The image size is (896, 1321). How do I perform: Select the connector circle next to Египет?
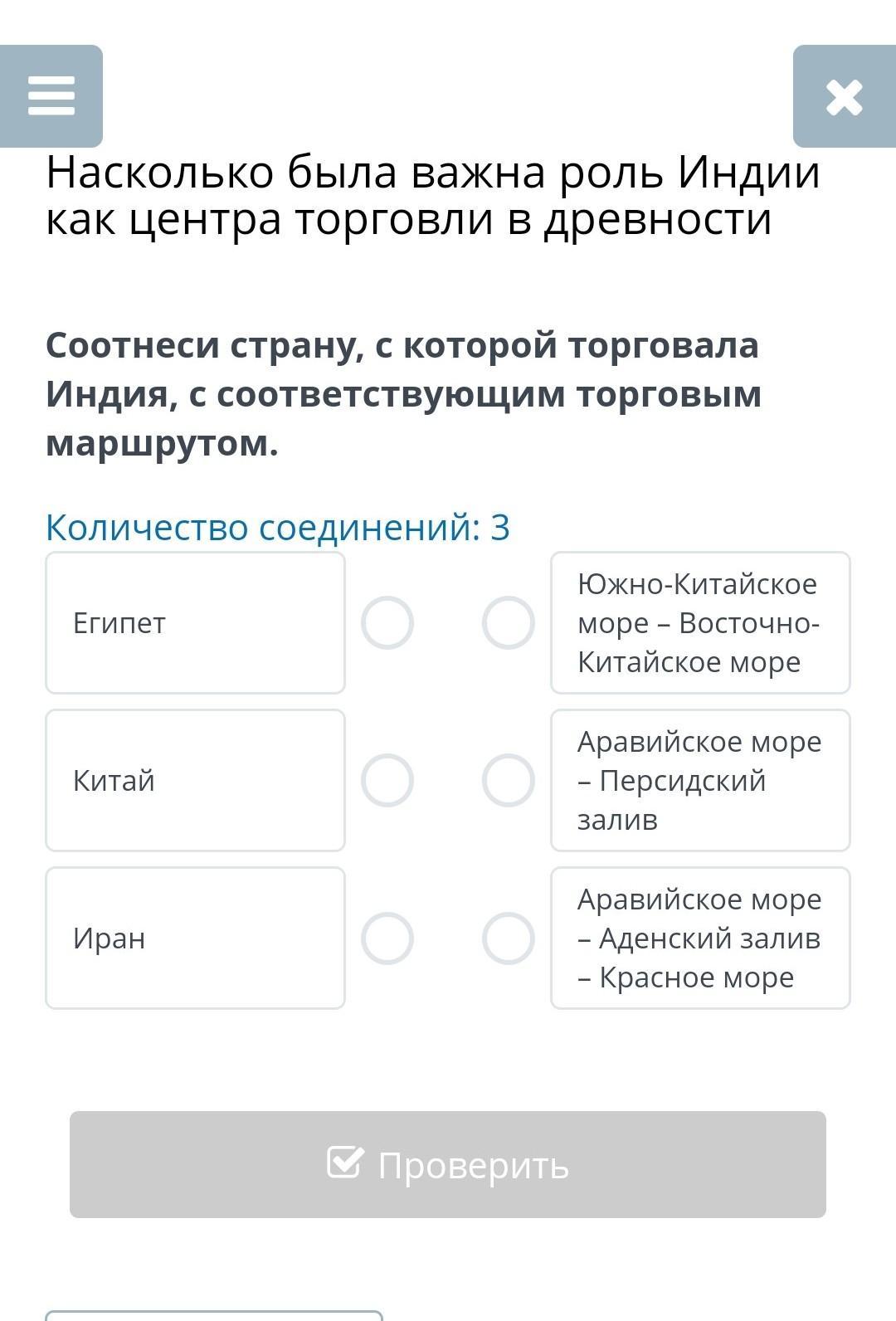click(x=387, y=622)
